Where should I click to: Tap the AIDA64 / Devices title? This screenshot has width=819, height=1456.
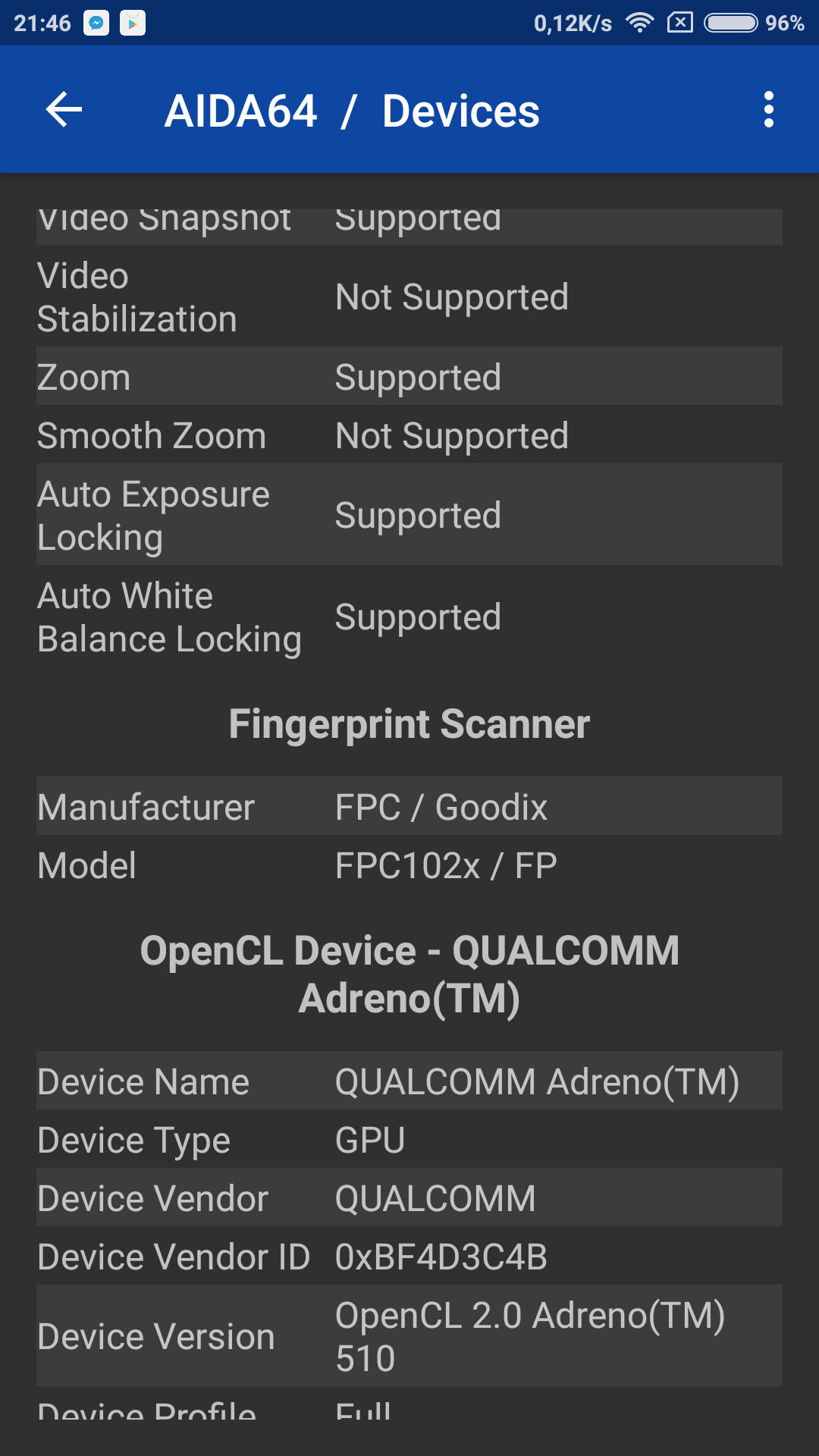[x=352, y=111]
